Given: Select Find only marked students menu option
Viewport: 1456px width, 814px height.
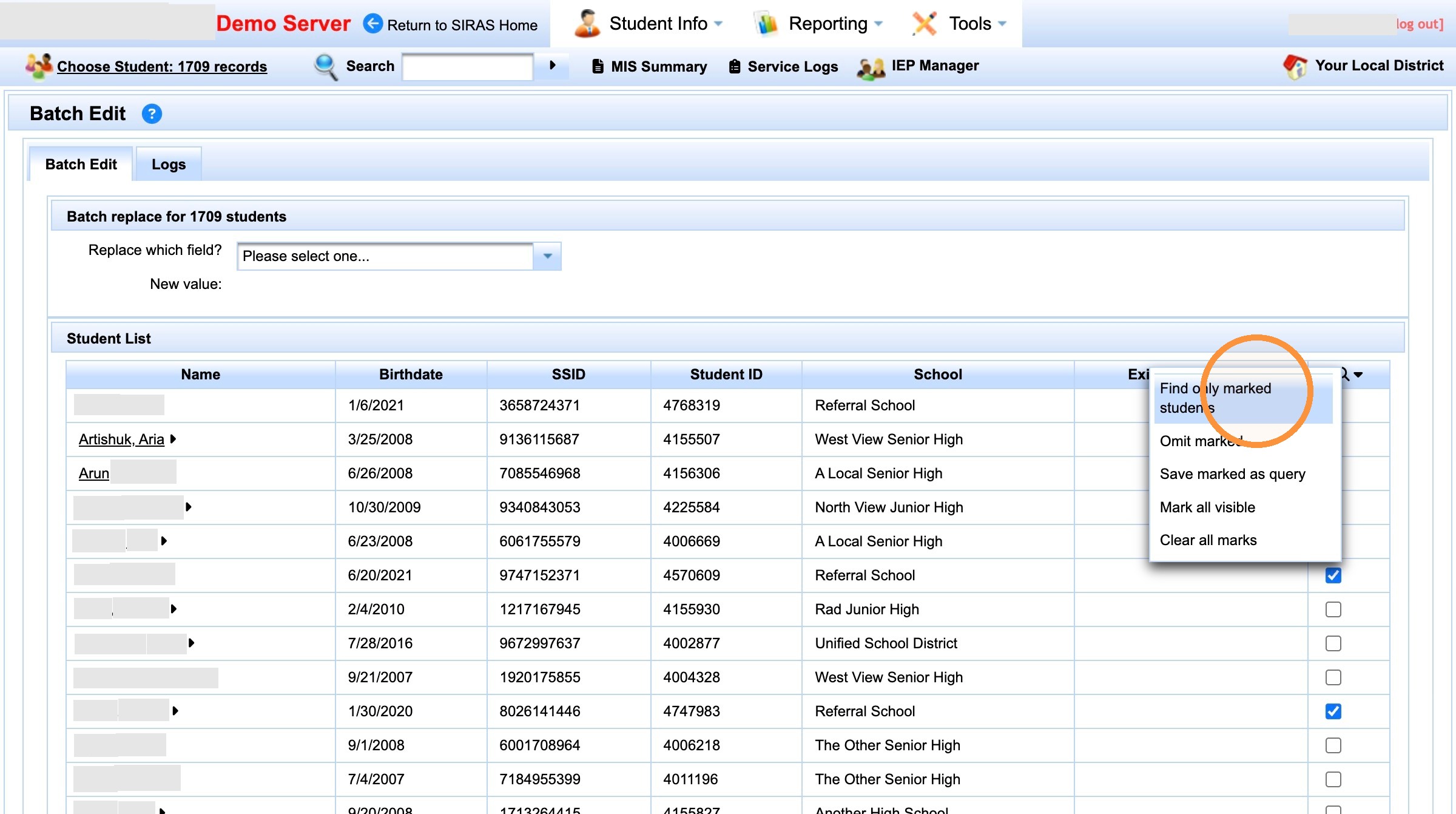Looking at the screenshot, I should coord(1243,398).
